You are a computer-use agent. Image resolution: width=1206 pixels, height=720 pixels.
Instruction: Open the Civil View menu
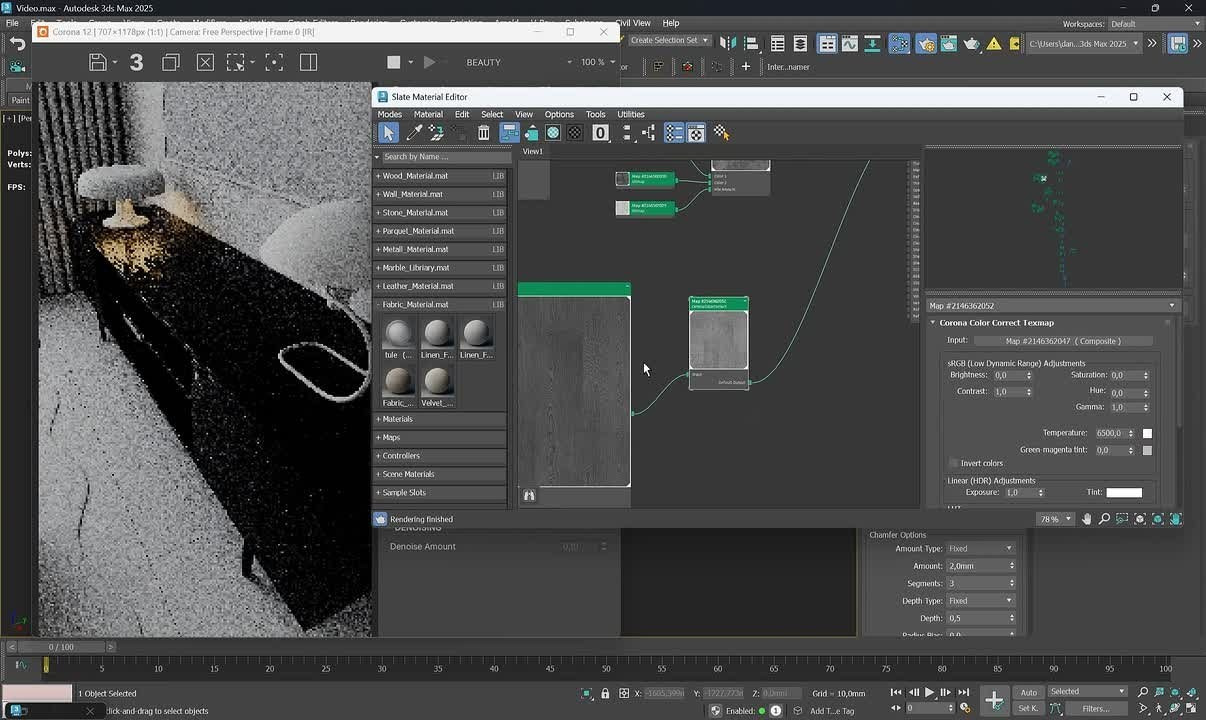634,22
